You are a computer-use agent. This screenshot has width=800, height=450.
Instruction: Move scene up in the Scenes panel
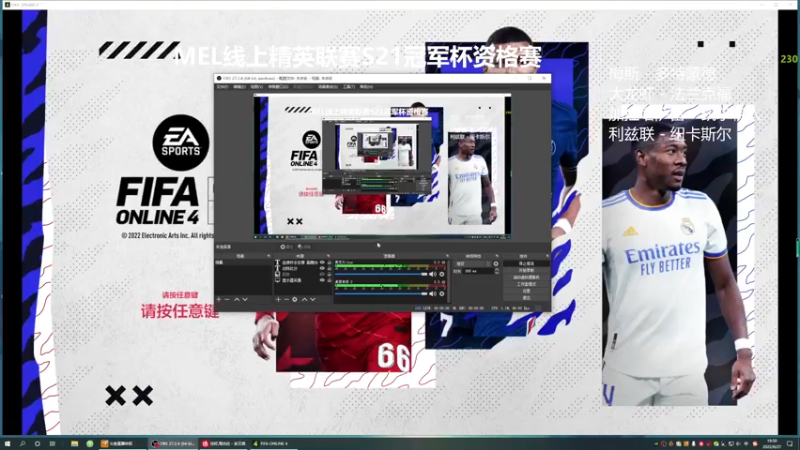[237, 299]
